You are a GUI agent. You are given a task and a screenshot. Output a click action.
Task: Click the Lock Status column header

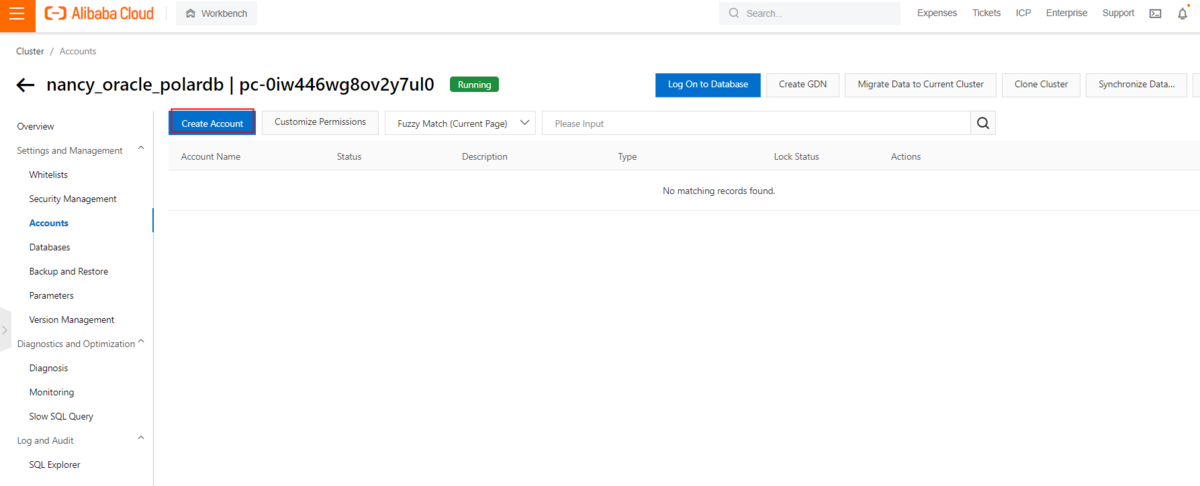click(797, 157)
